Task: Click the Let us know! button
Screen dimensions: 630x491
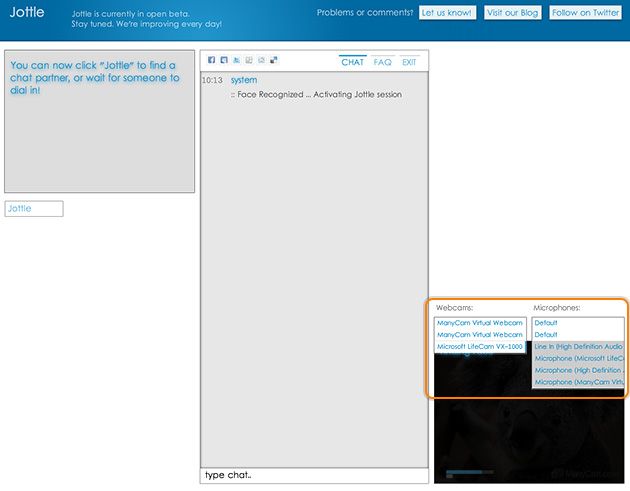Action: tap(445, 13)
